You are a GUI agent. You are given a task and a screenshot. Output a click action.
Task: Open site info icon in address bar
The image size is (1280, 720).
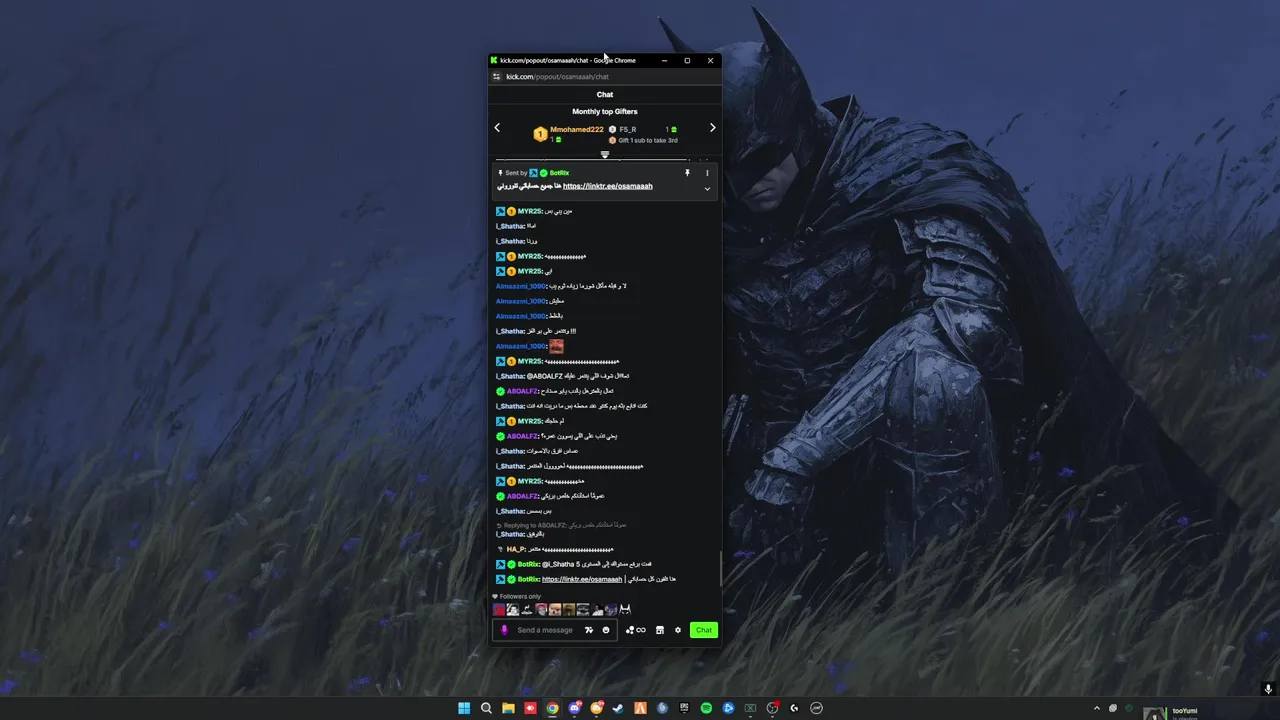click(x=496, y=76)
